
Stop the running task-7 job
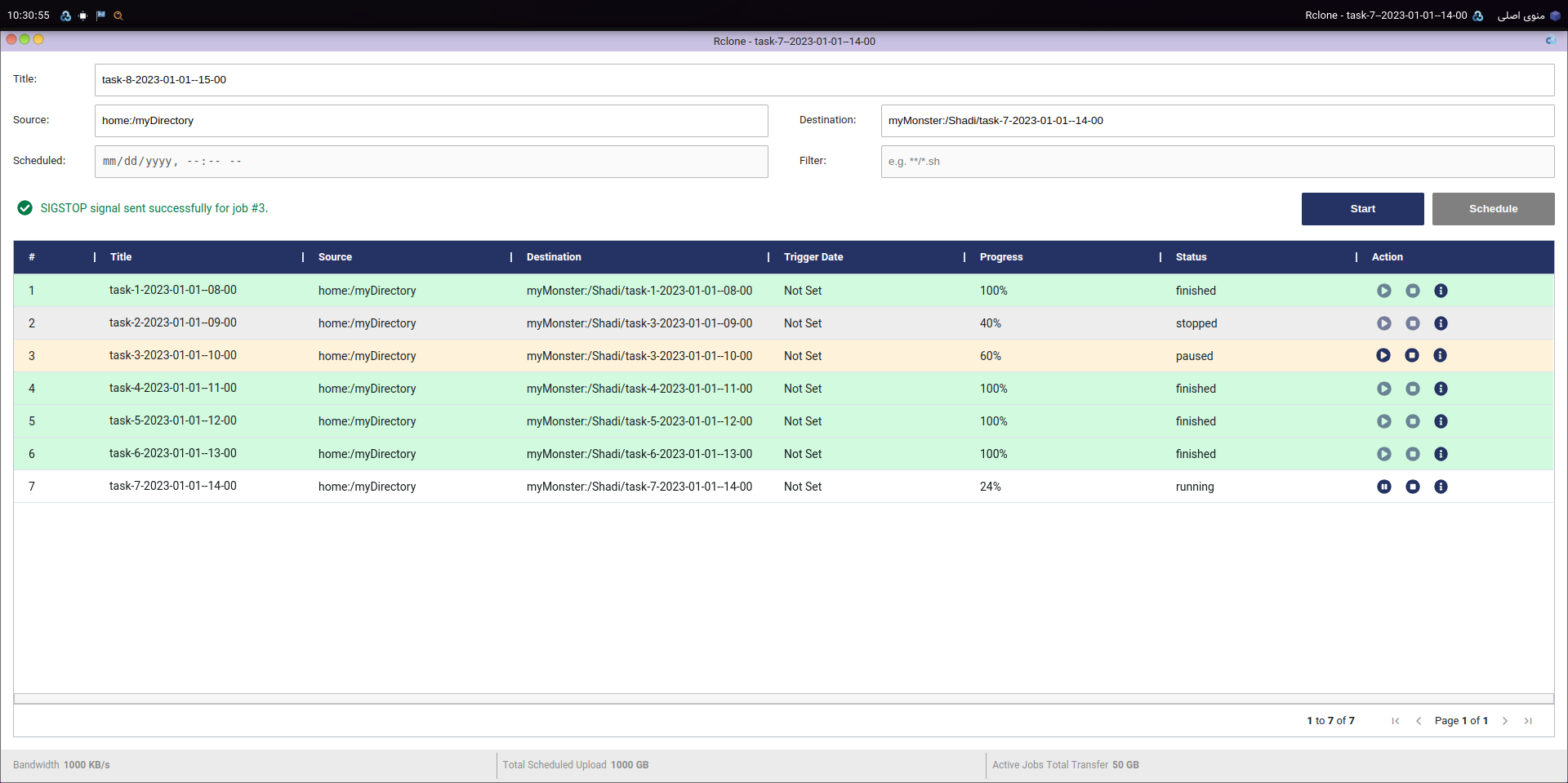(1412, 487)
